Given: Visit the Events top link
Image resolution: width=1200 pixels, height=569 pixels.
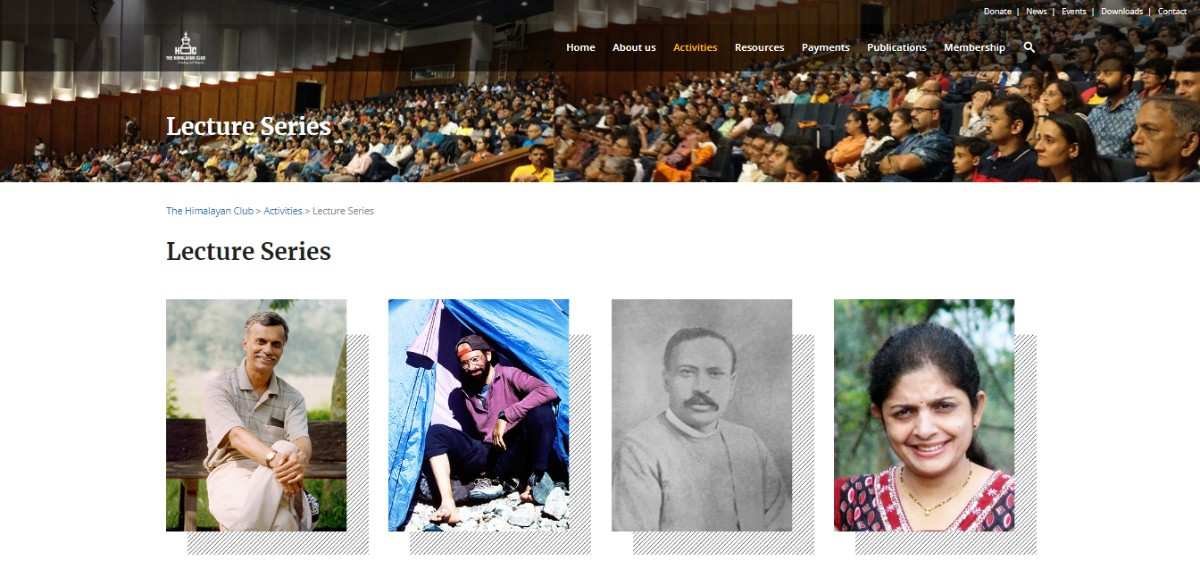Looking at the screenshot, I should (x=1074, y=11).
